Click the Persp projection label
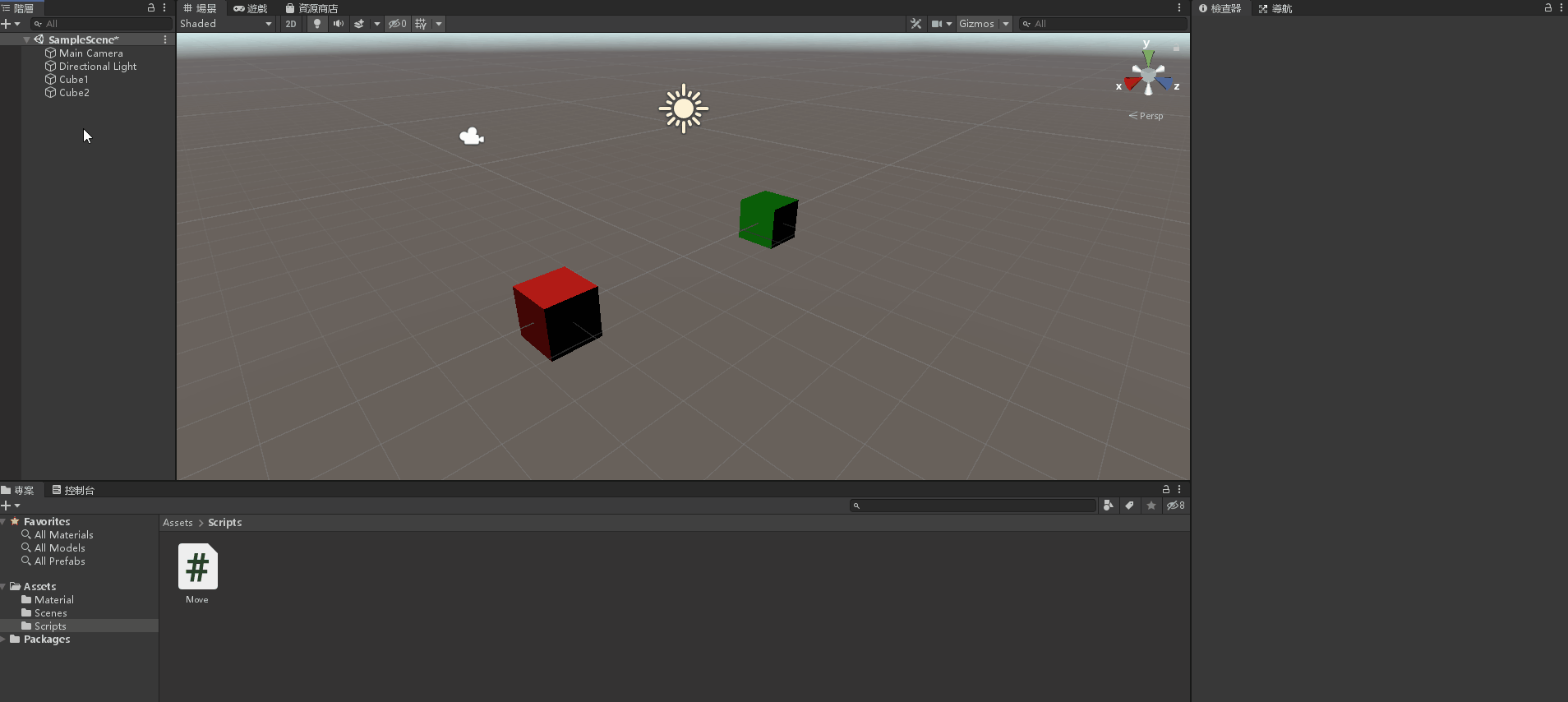 [1151, 116]
